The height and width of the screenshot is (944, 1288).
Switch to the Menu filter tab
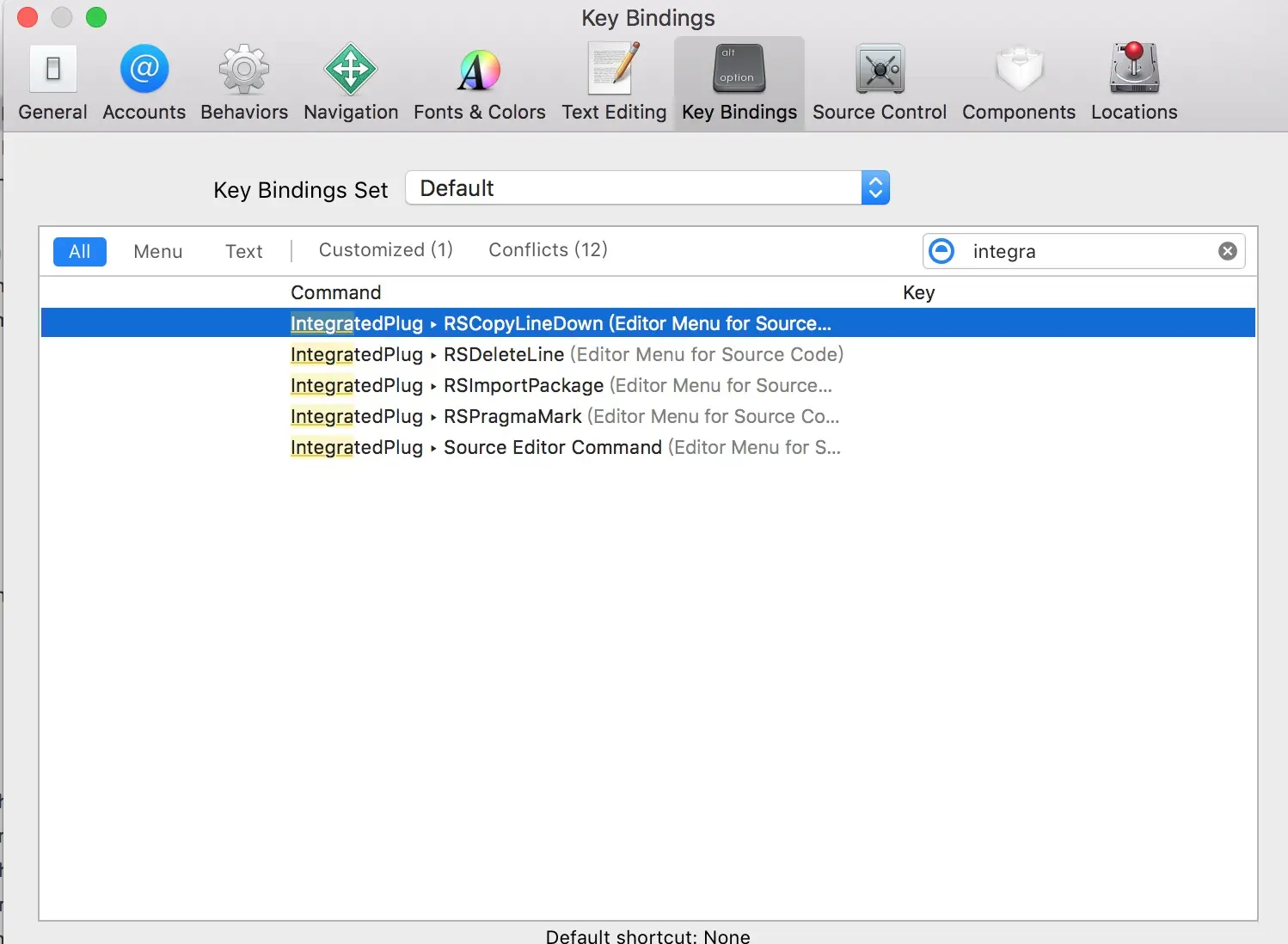pyautogui.click(x=158, y=252)
